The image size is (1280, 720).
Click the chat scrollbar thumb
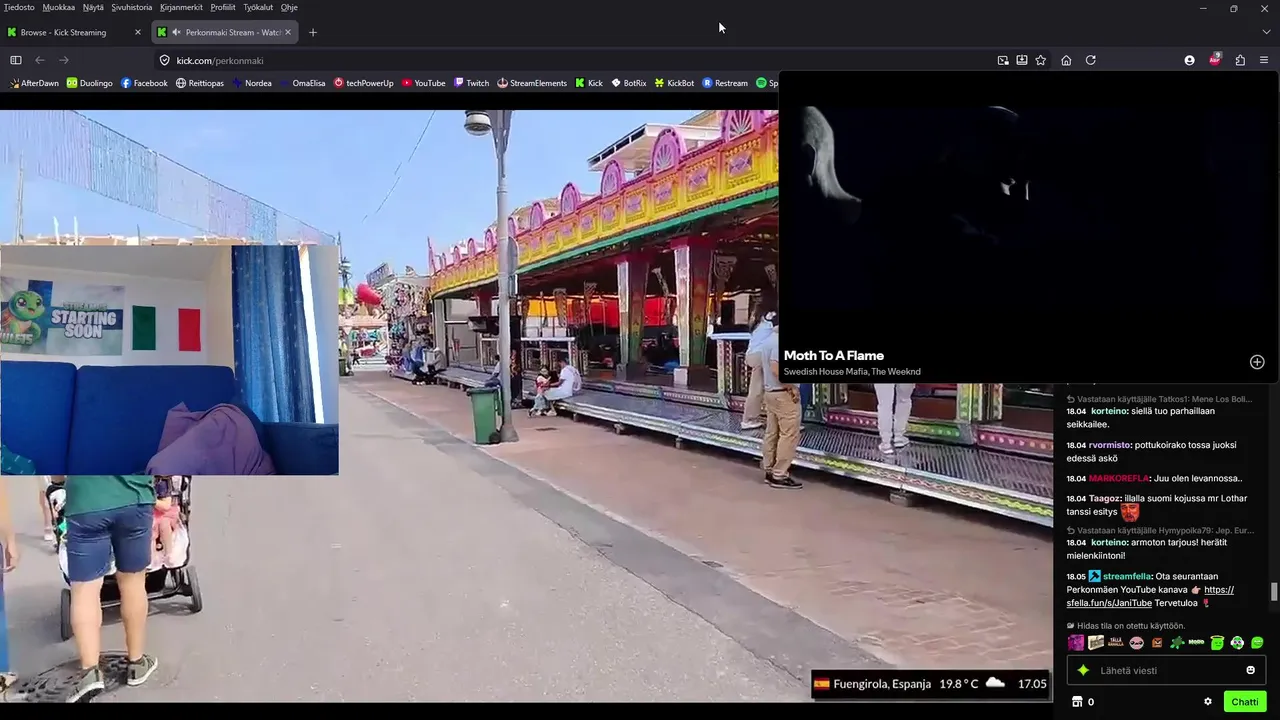point(1274,591)
